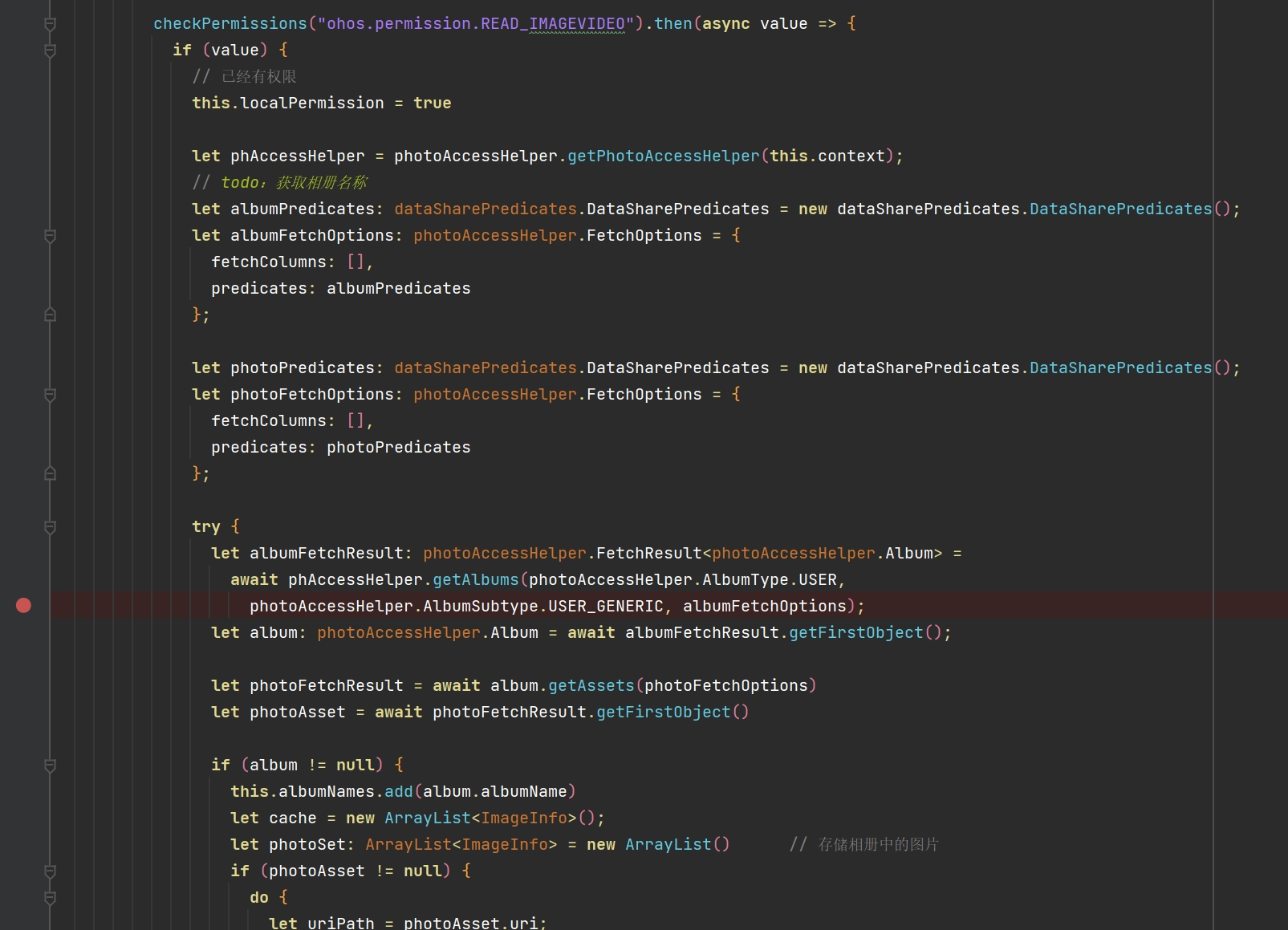The width and height of the screenshot is (1288, 930).
Task: Click the uriPath variable declaration
Action: 340,923
